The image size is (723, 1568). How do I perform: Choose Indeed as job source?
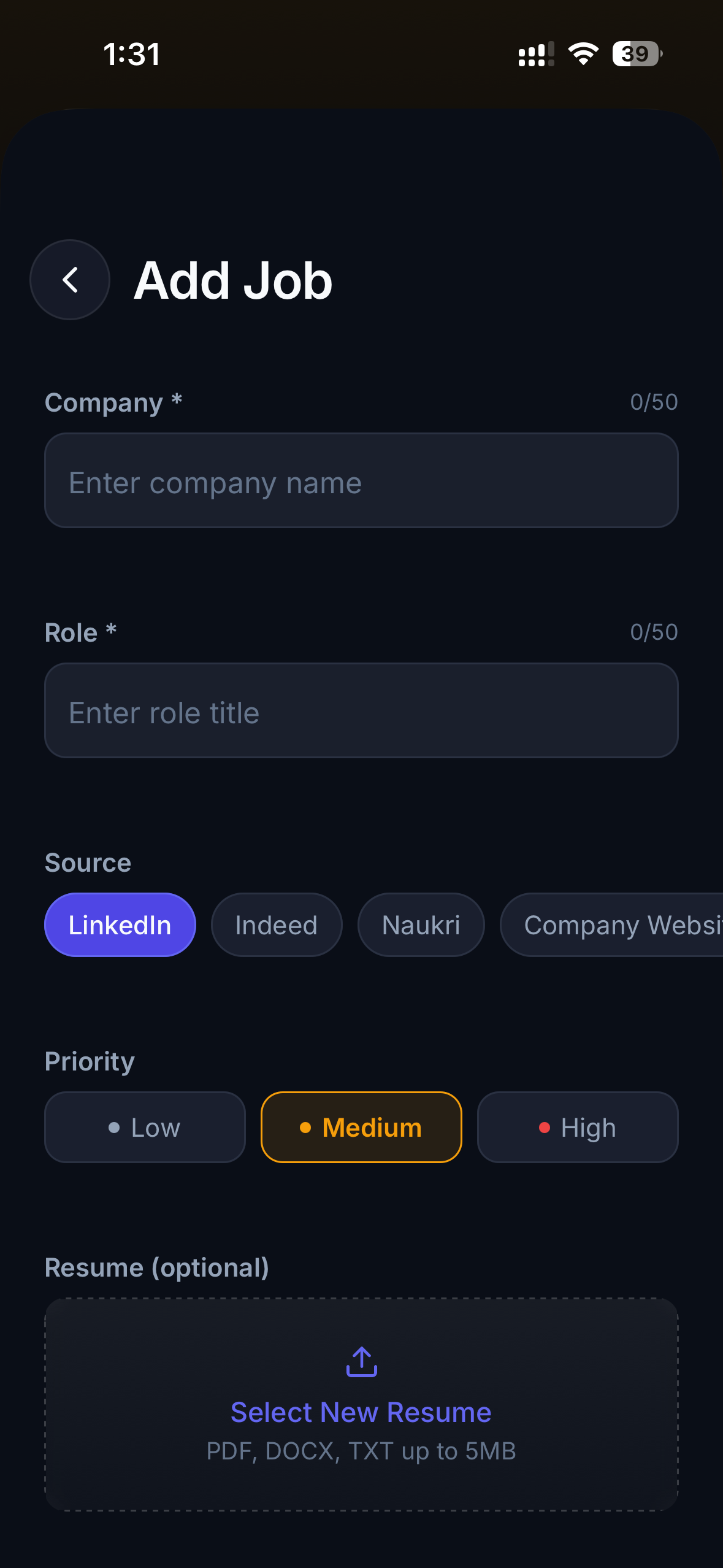(277, 925)
